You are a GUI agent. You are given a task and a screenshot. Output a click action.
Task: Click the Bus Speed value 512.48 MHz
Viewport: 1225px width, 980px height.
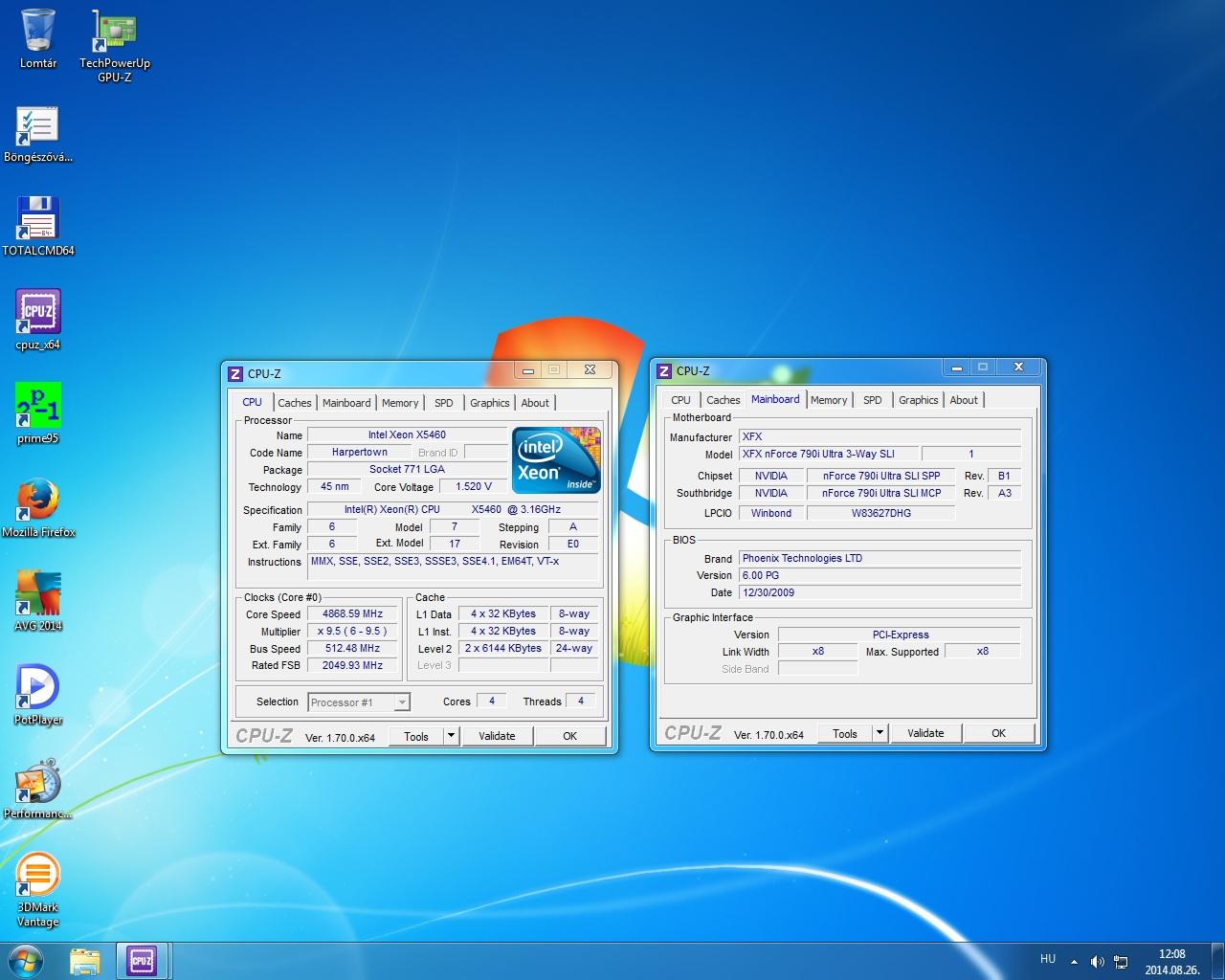[353, 649]
